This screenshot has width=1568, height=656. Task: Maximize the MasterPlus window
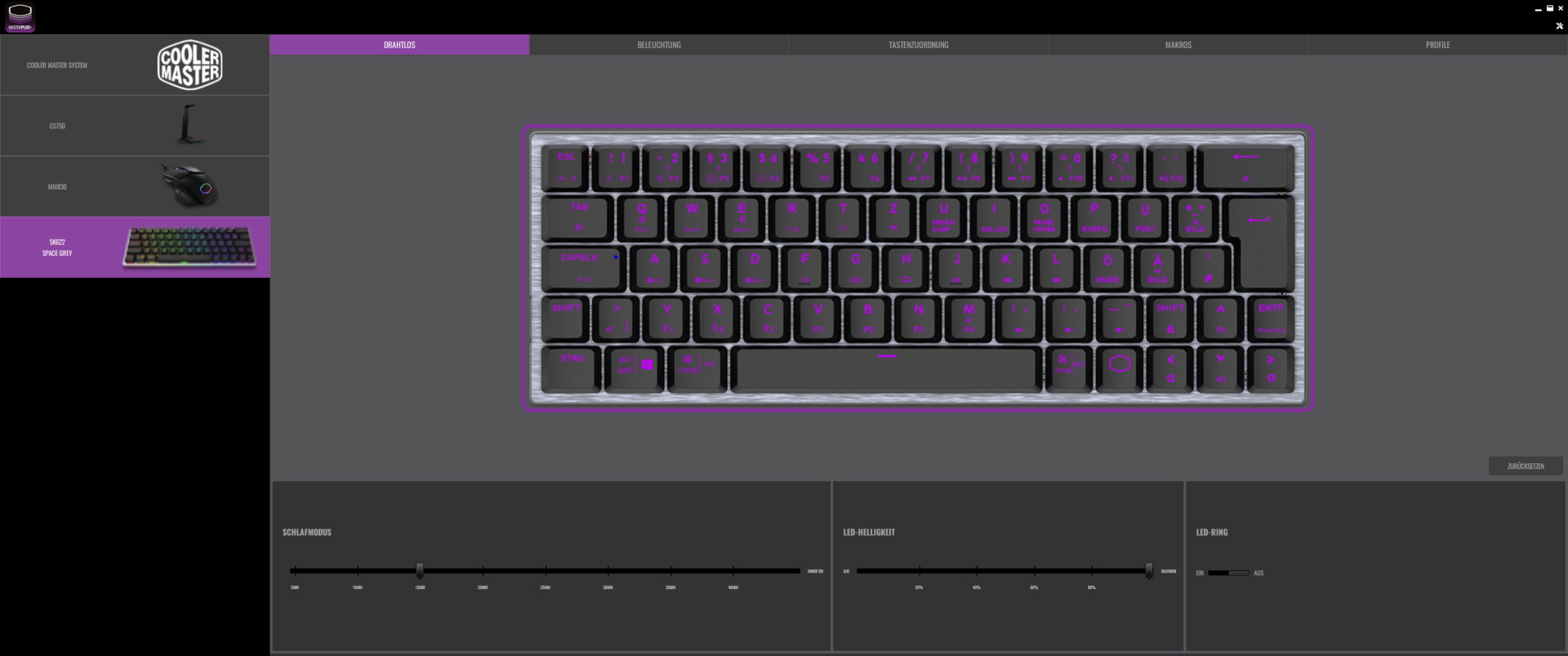point(1549,8)
